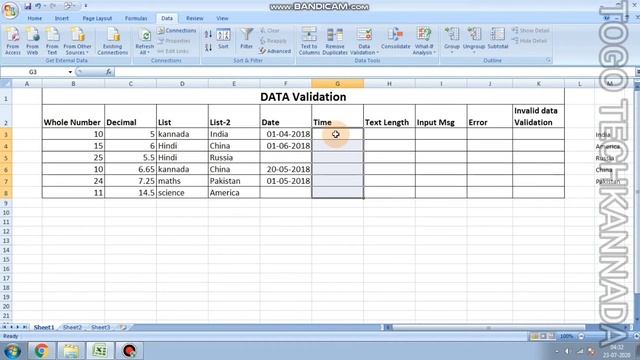Image resolution: width=640 pixels, height=360 pixels.
Task: Expand the Name Box dropdown
Action: (70, 72)
